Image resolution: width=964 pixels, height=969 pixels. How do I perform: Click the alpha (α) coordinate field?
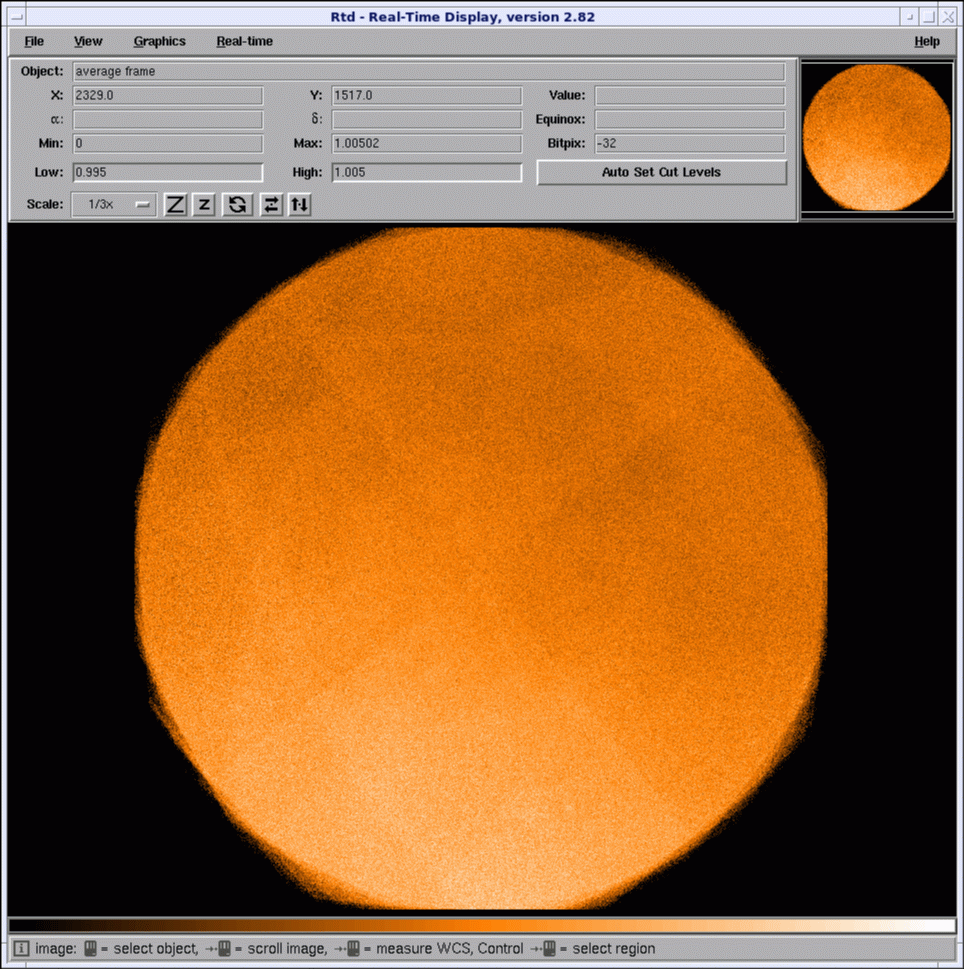[167, 119]
